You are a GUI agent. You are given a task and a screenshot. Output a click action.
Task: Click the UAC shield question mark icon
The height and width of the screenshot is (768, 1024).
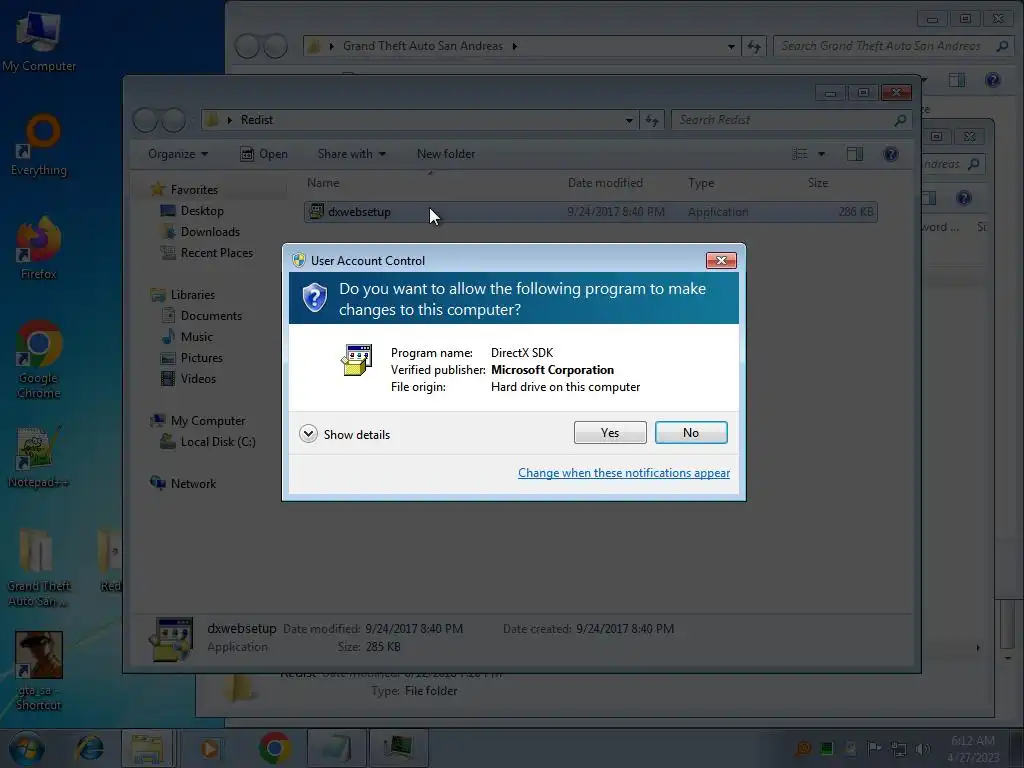tap(314, 298)
